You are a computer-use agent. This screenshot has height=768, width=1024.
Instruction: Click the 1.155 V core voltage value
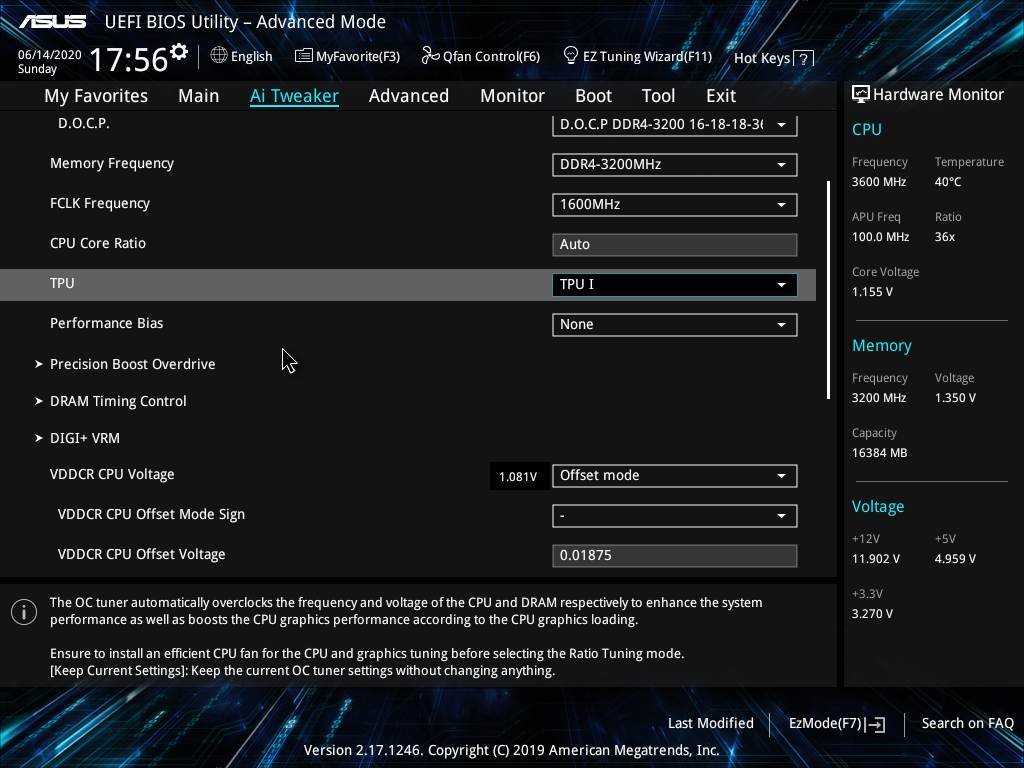click(x=872, y=292)
